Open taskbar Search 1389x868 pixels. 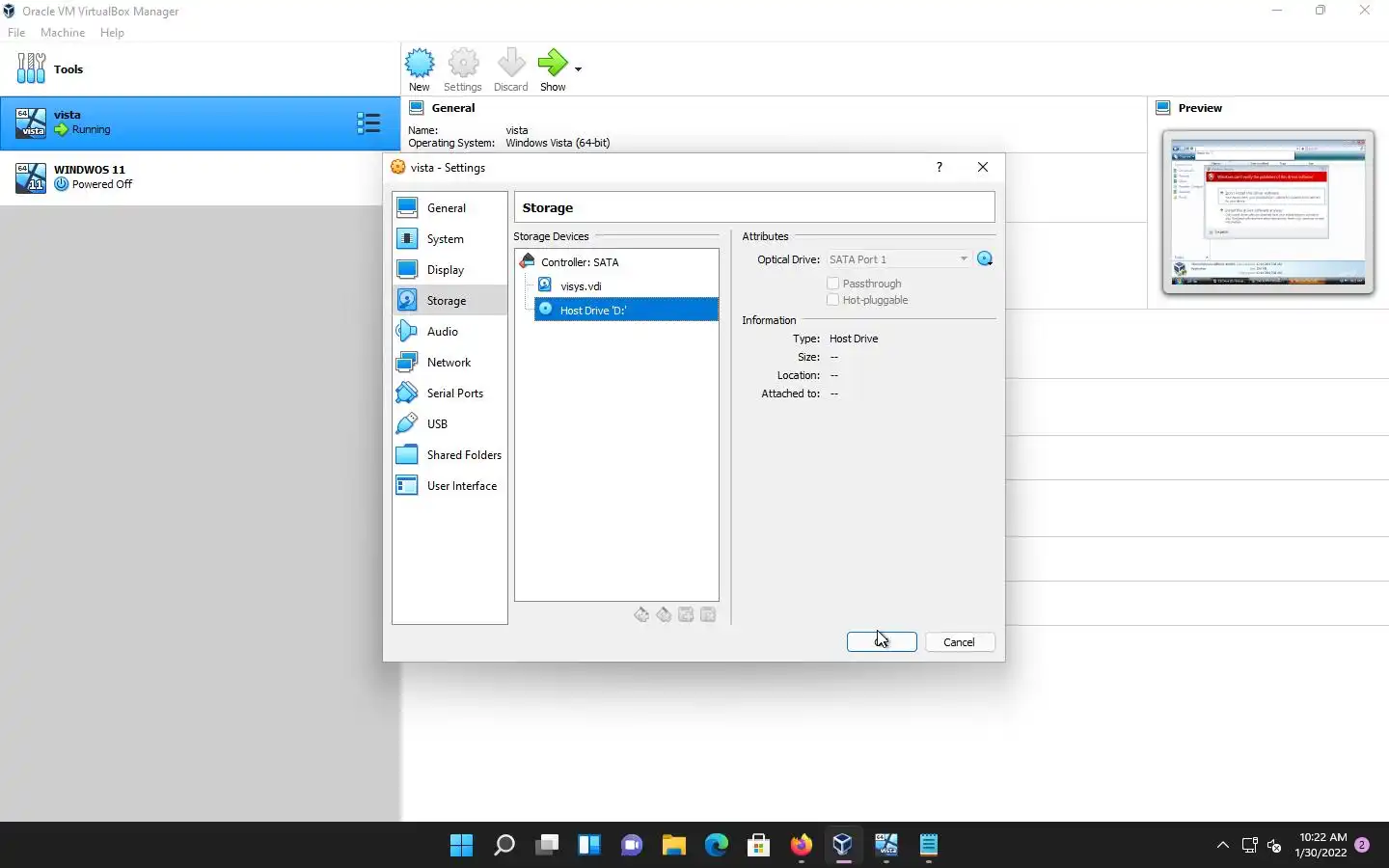[x=504, y=845]
